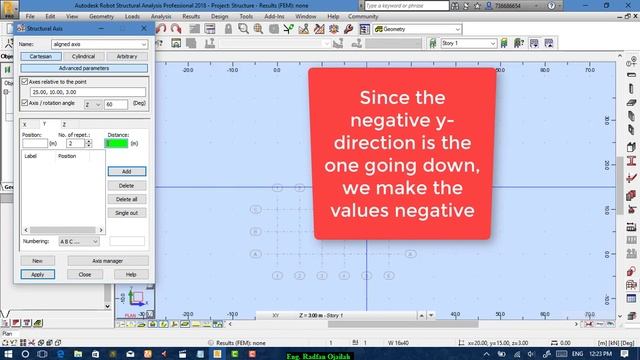Open the Axis manager
This screenshot has width=640, height=360.
click(108, 261)
